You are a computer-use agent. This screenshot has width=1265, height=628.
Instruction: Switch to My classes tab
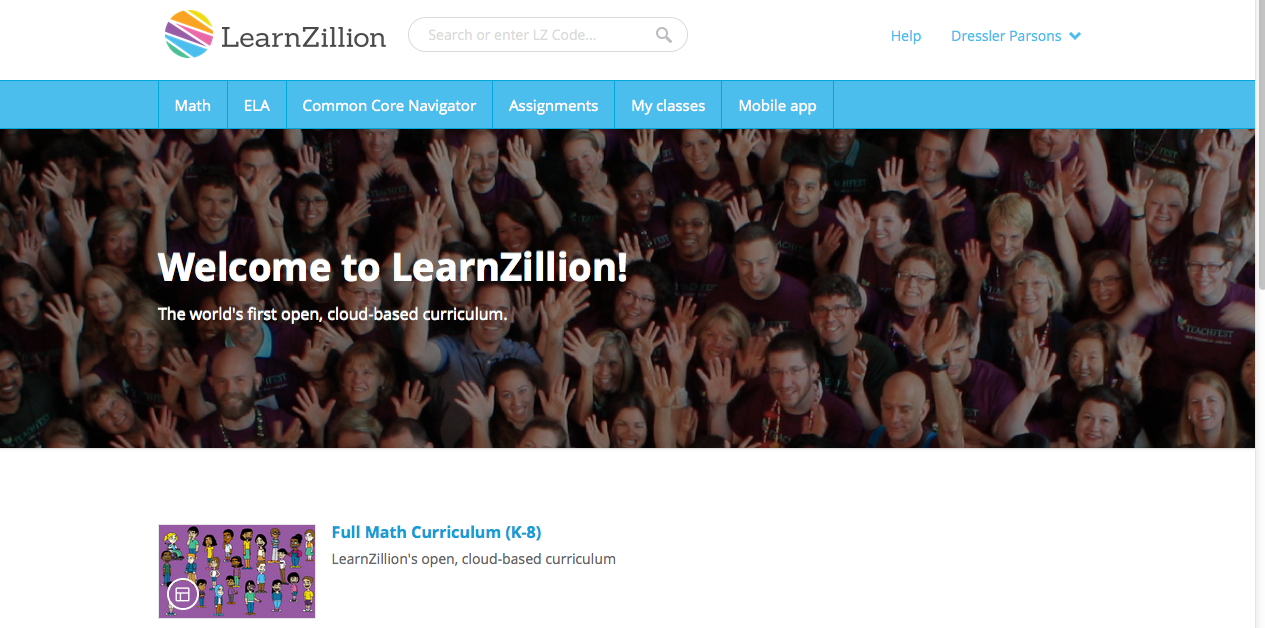click(668, 105)
